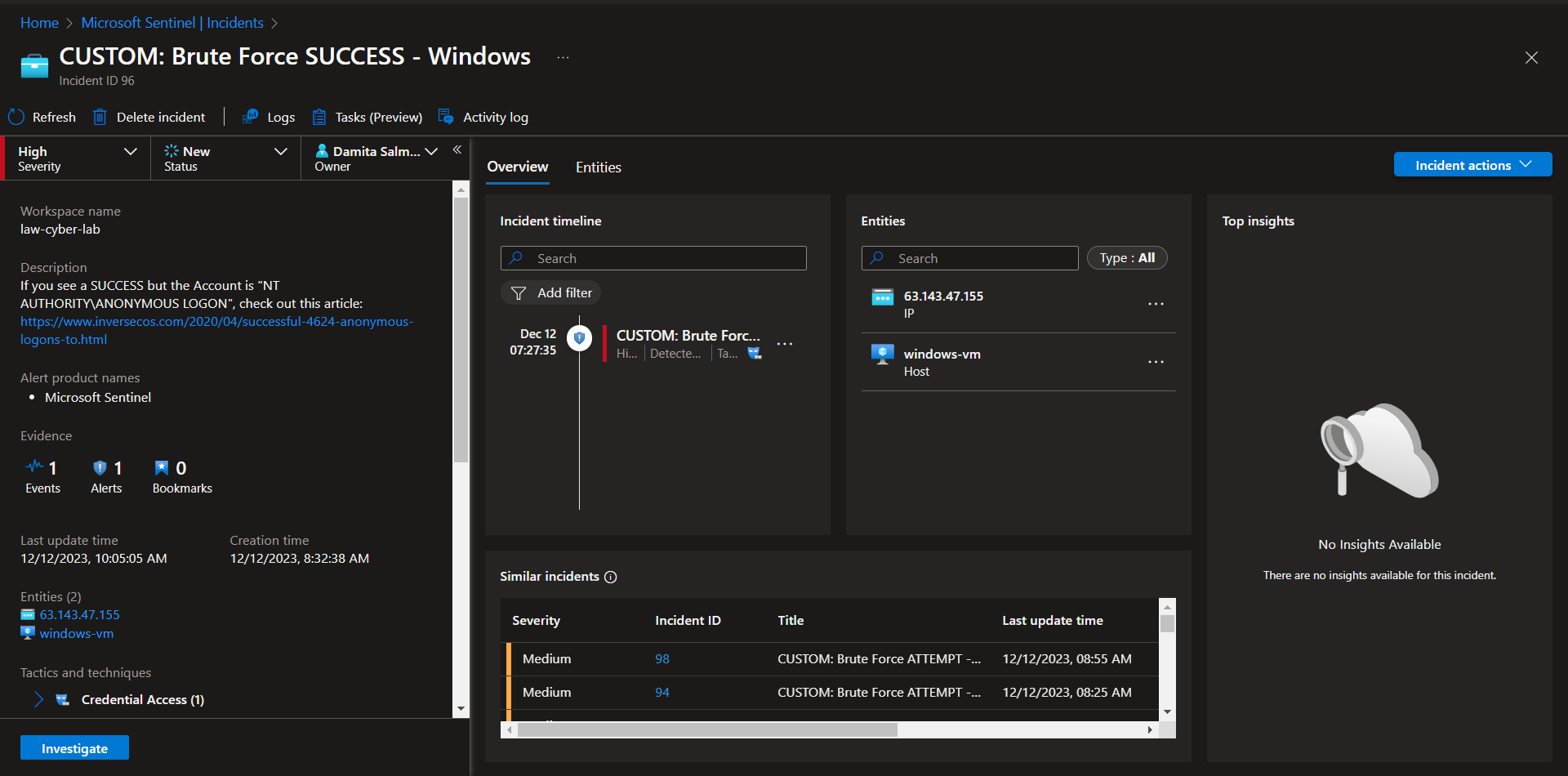Click the timeline shield alert marker

pyautogui.click(x=579, y=337)
